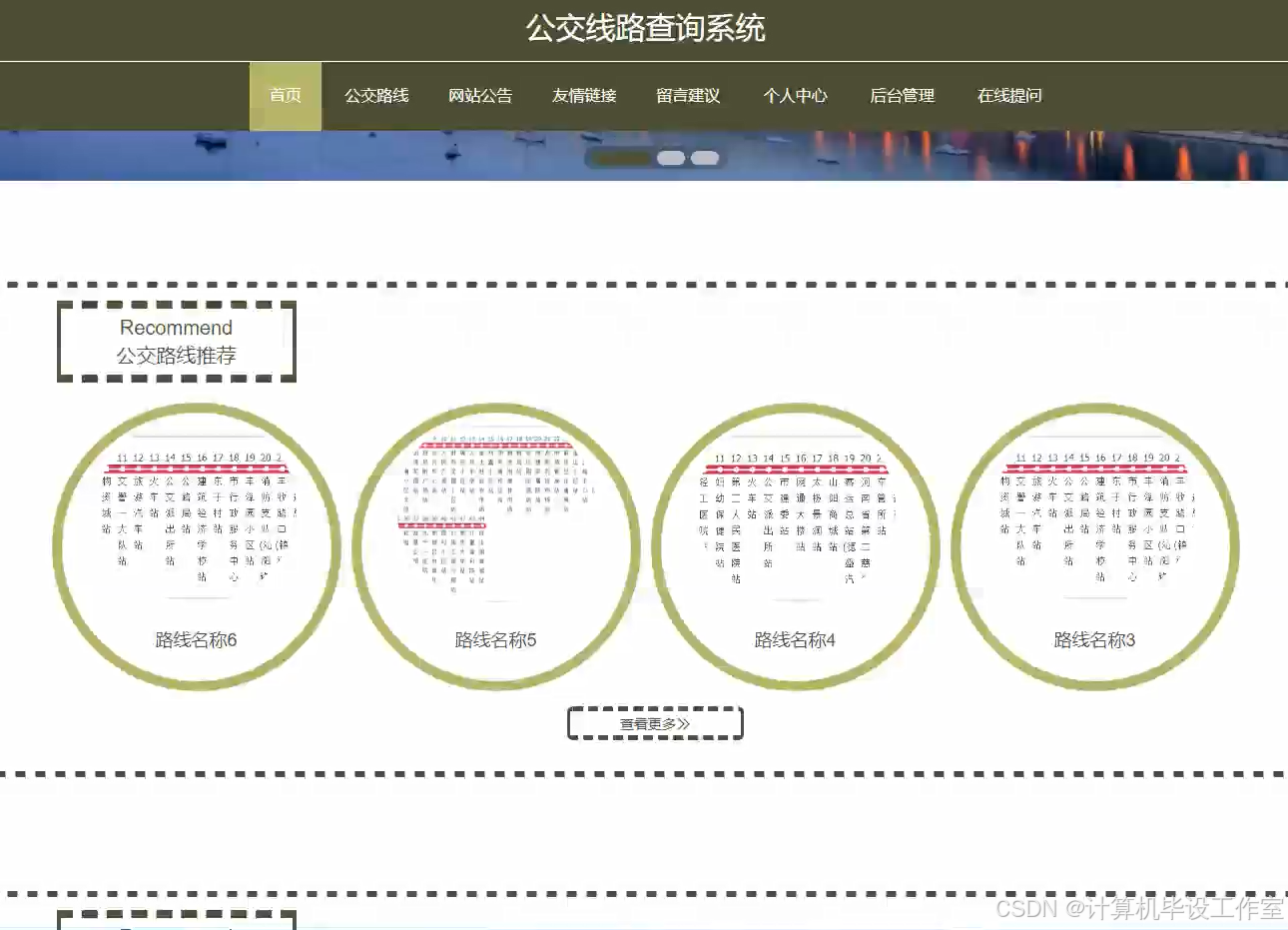Image resolution: width=1288 pixels, height=930 pixels.
Task: Expand more routes via the ≫ chevron
Action: (x=683, y=722)
